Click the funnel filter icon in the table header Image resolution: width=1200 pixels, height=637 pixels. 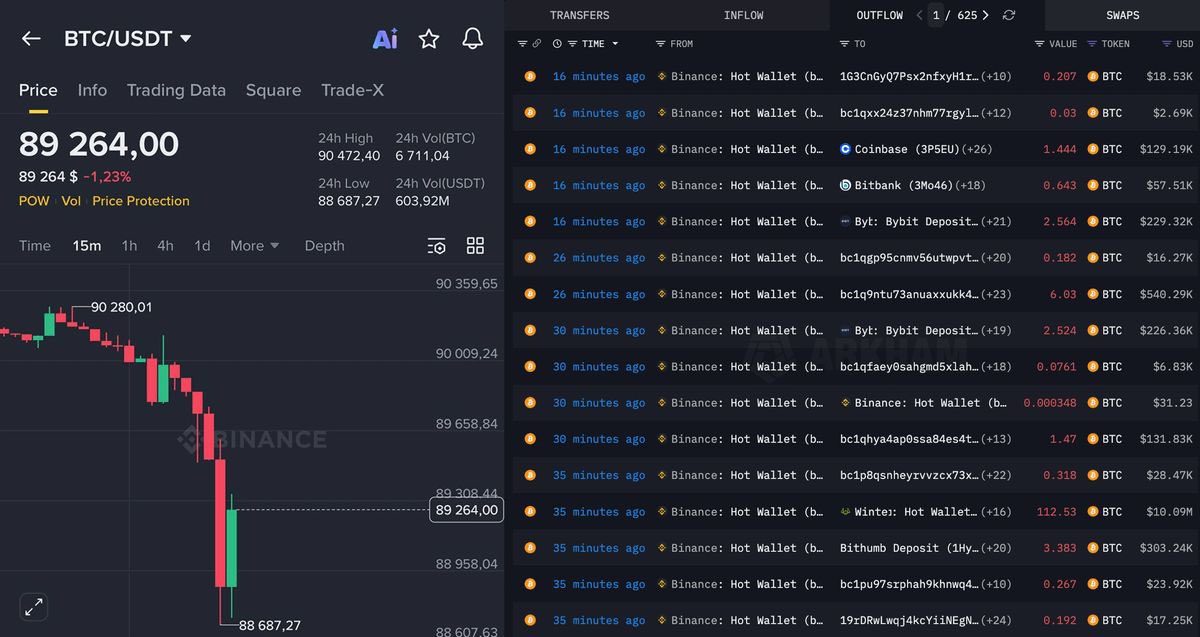point(521,43)
